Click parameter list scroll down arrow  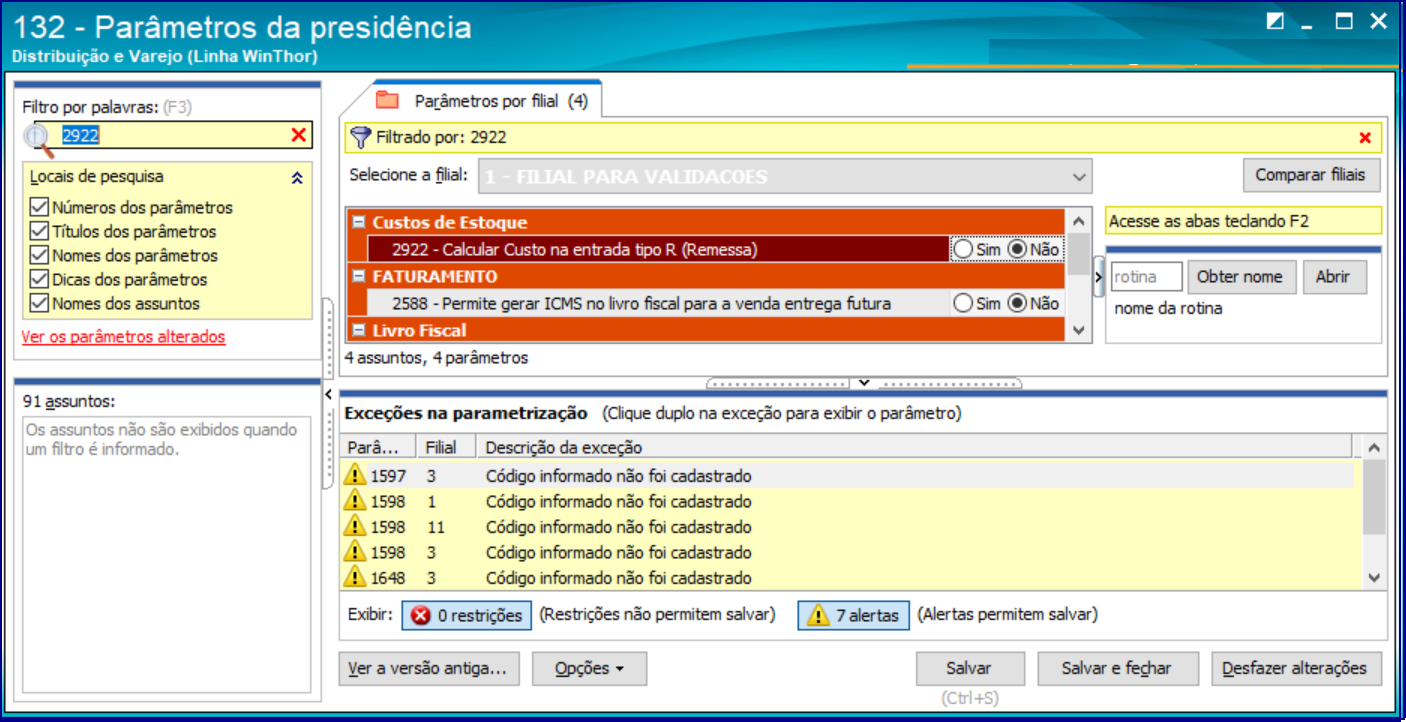(x=1078, y=330)
